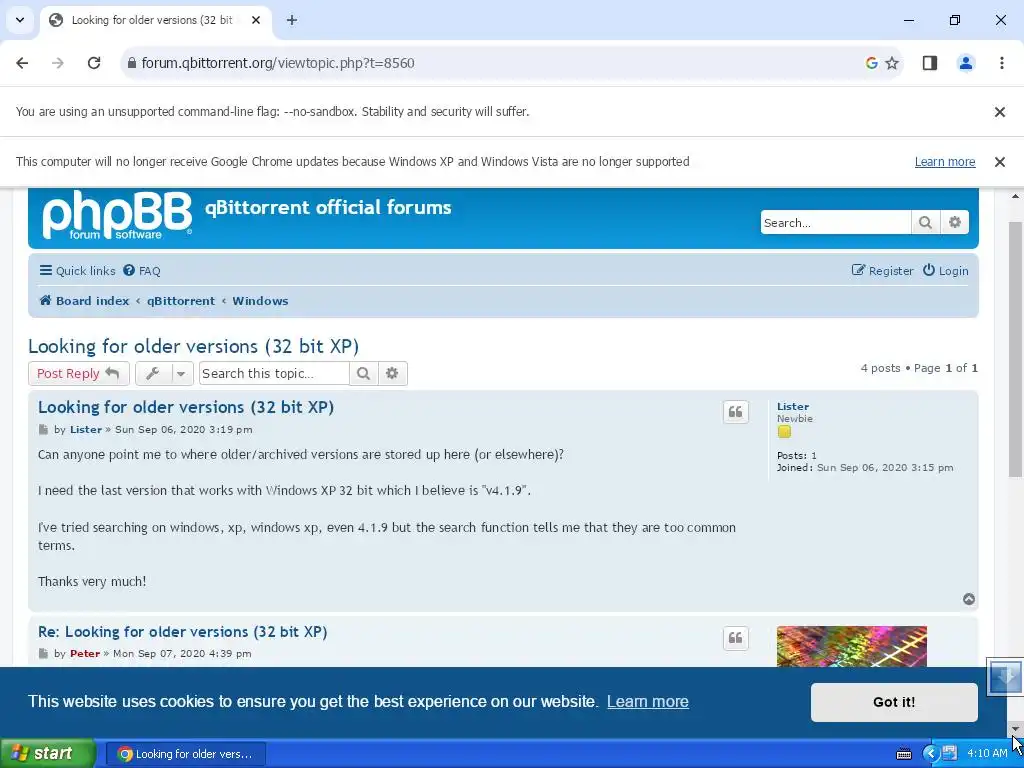Viewport: 1024px width, 768px height.
Task: Click the post icon beside 'by Lister'
Action: coord(43,430)
